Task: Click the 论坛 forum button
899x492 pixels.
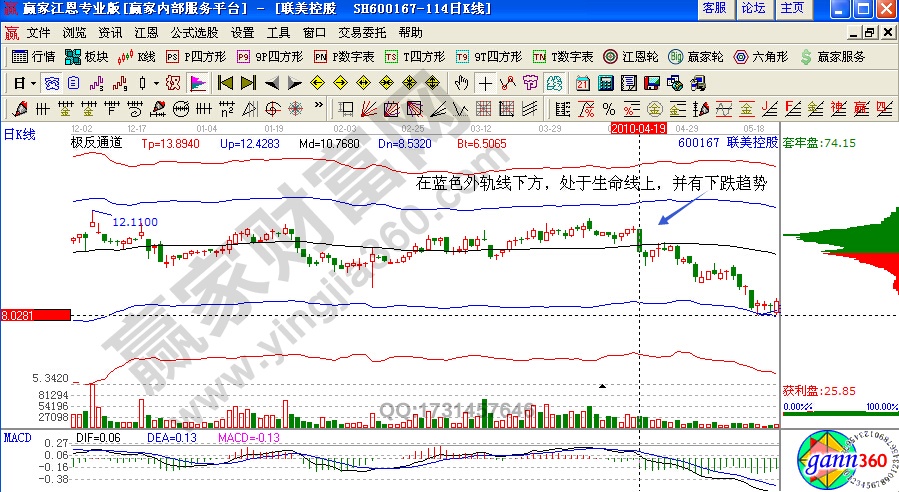Action: coord(753,9)
